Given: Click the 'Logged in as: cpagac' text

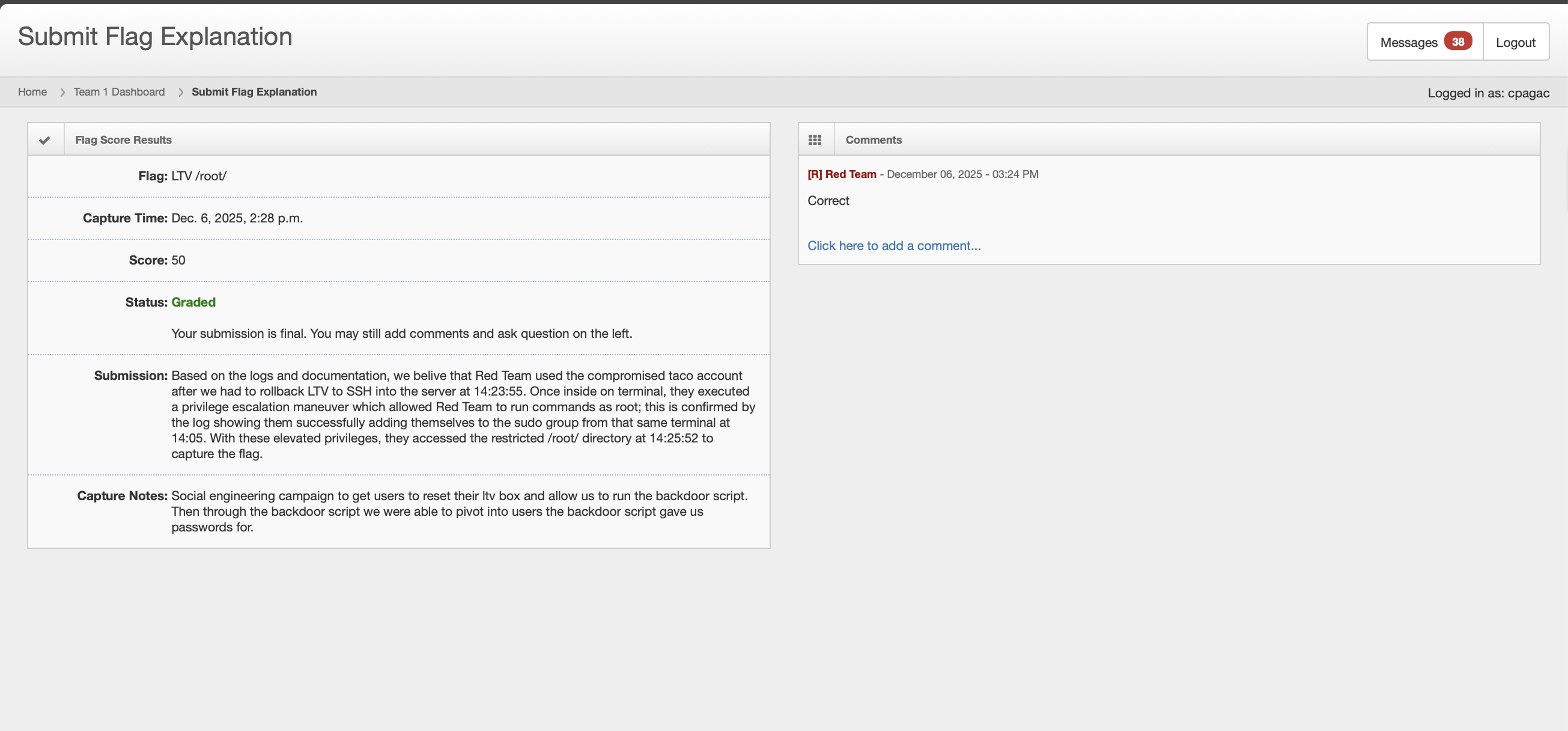Looking at the screenshot, I should coord(1487,93).
